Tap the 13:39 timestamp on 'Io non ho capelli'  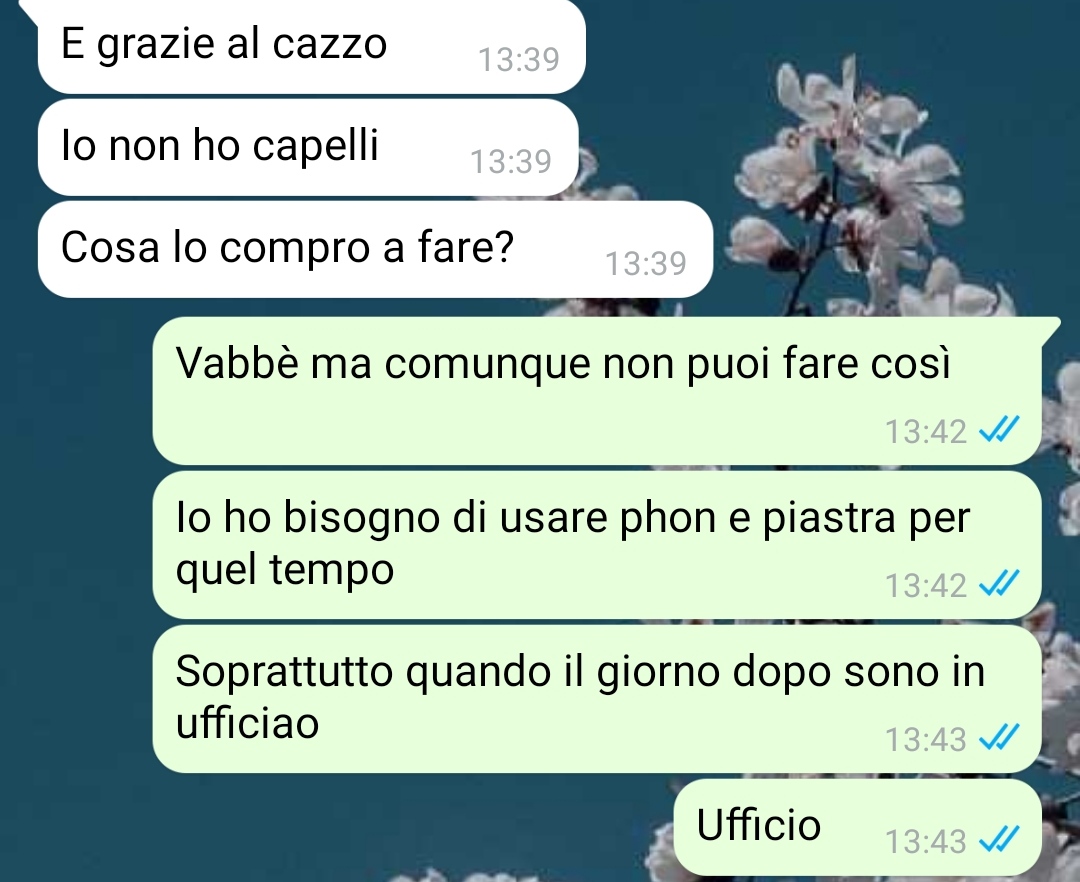point(510,162)
